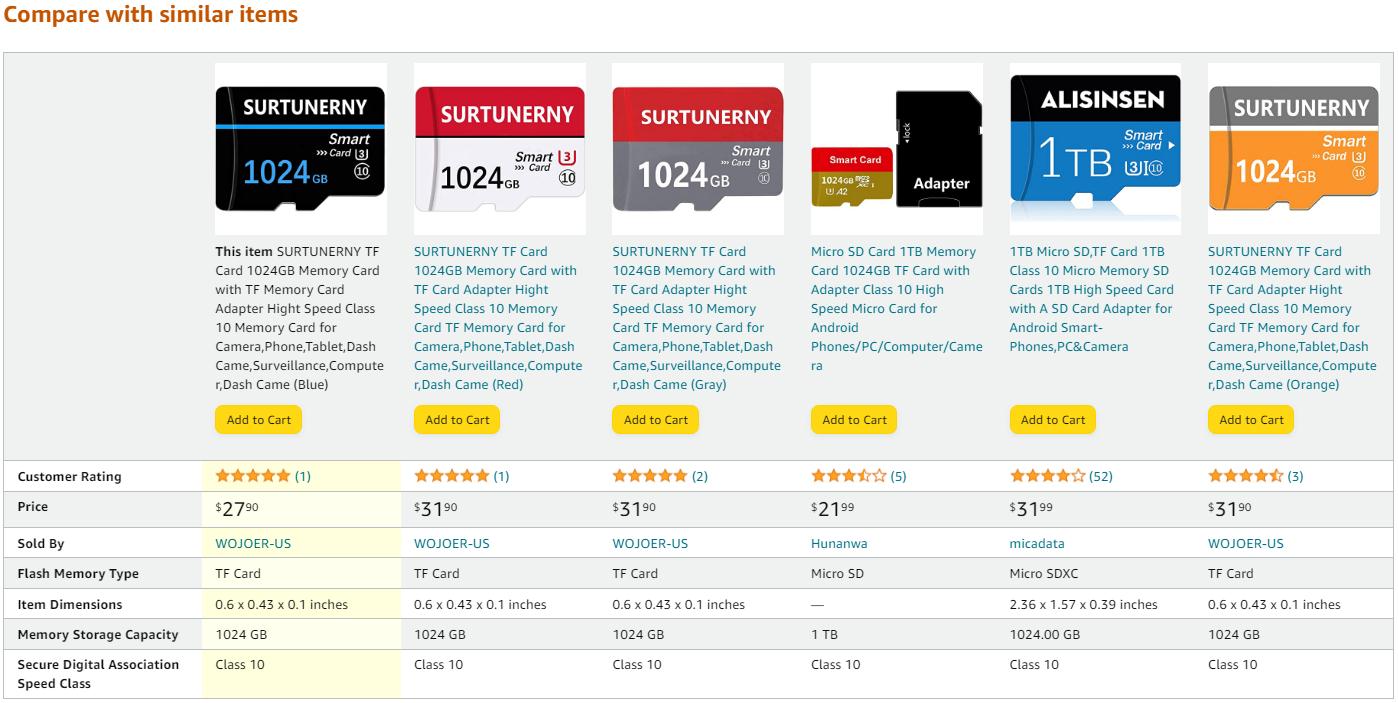Image resolution: width=1398 pixels, height=703 pixels.
Task: Click the "Customer Rating" row label
Action: (x=70, y=477)
